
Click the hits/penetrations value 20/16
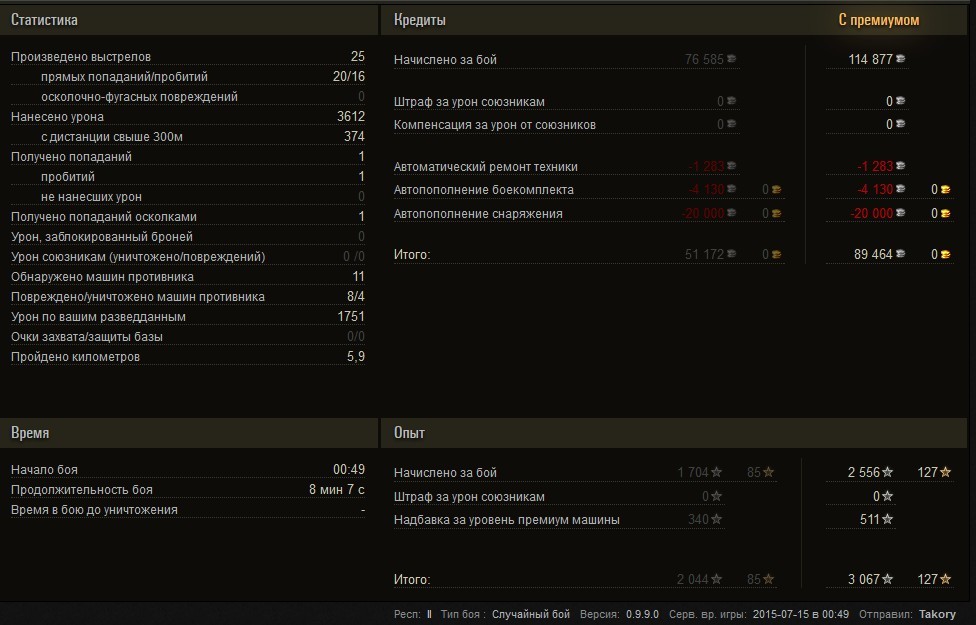coord(349,77)
